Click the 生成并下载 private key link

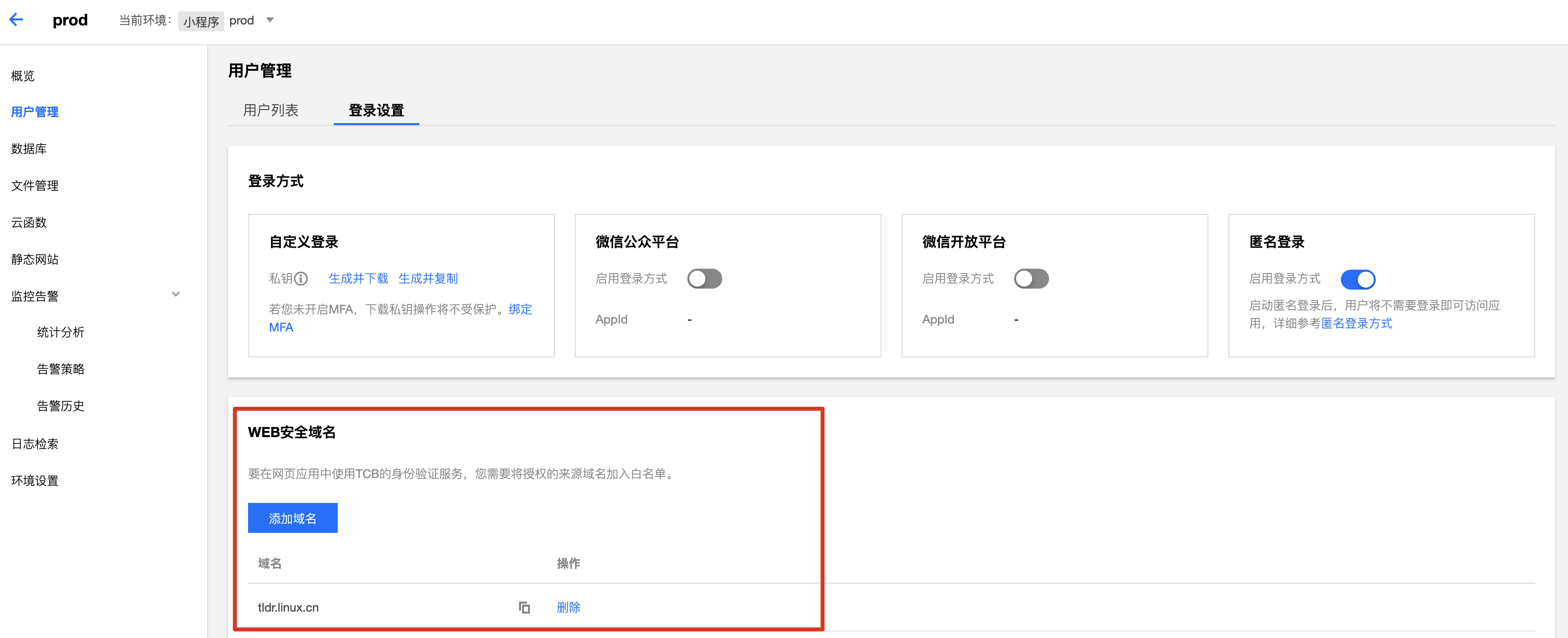point(358,279)
